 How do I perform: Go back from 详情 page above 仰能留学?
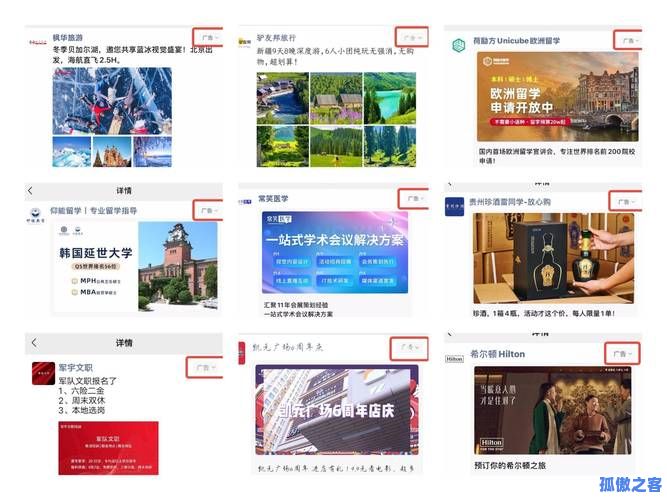[x=30, y=191]
